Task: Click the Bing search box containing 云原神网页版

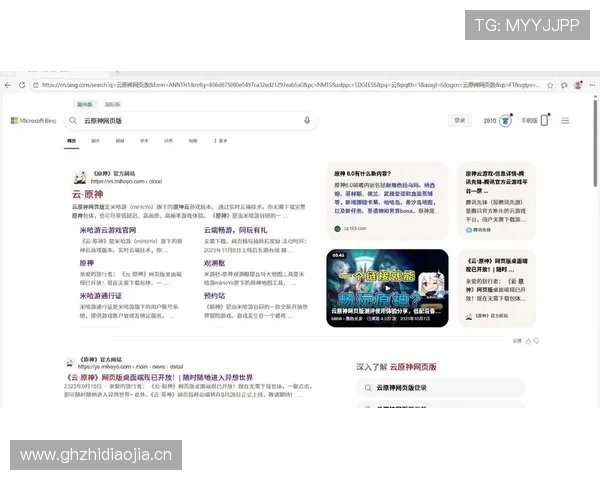Action: click(191, 121)
